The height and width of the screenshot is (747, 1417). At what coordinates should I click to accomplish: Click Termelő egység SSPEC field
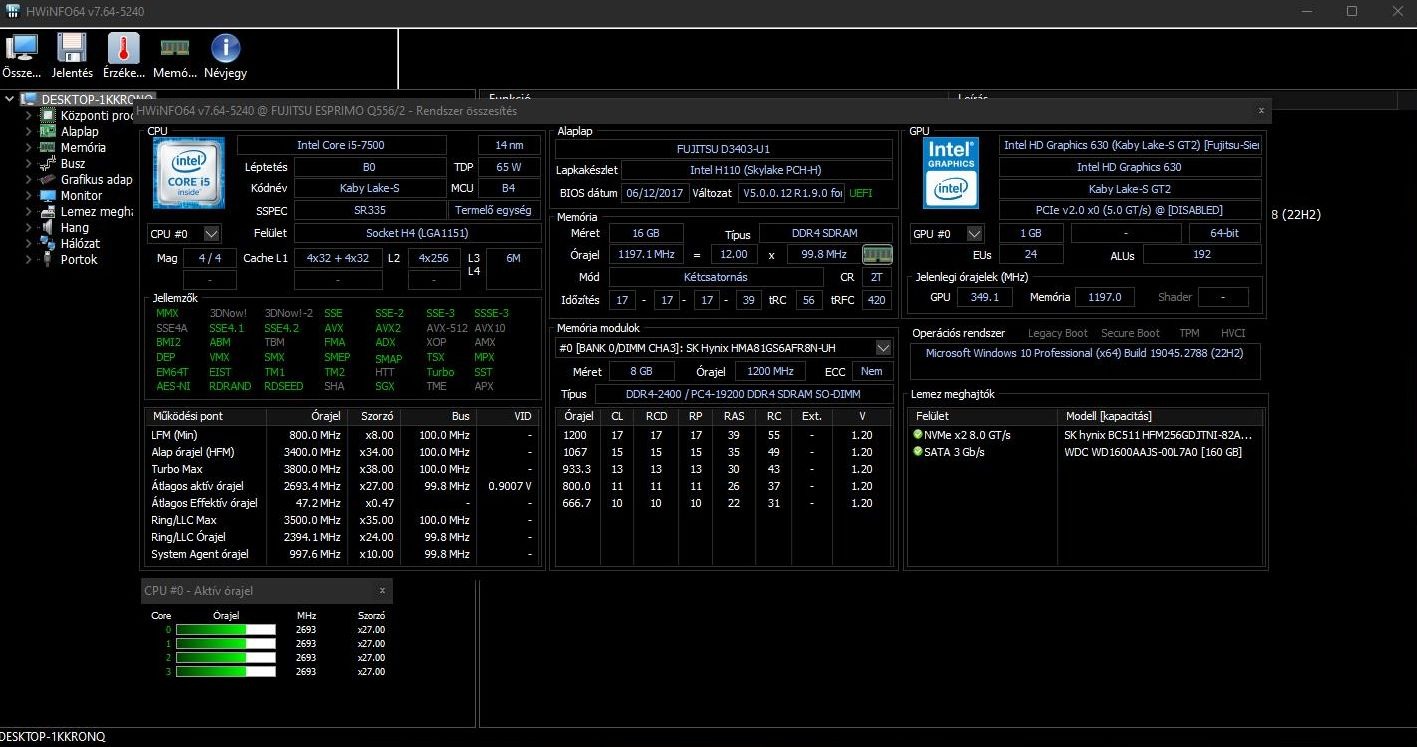click(x=493, y=210)
